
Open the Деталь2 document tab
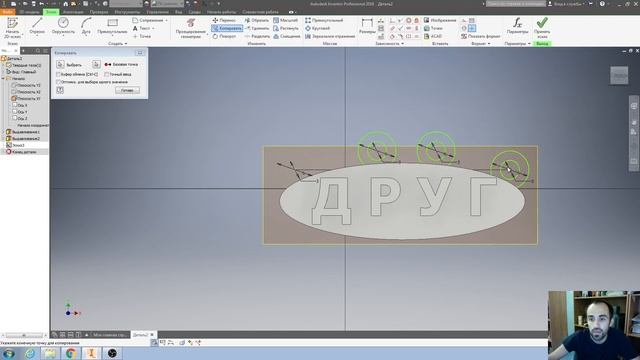pyautogui.click(x=141, y=335)
